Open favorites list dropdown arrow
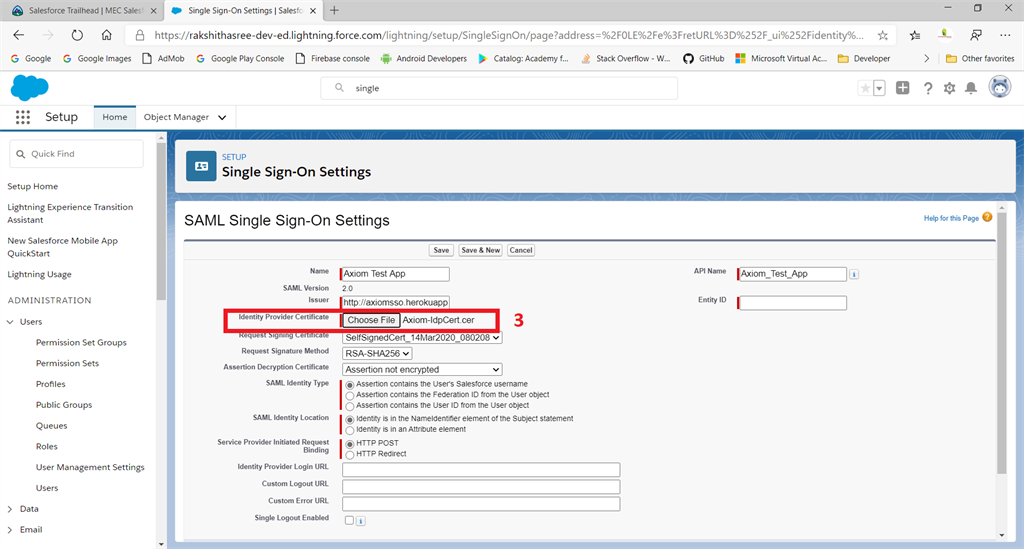 click(879, 88)
